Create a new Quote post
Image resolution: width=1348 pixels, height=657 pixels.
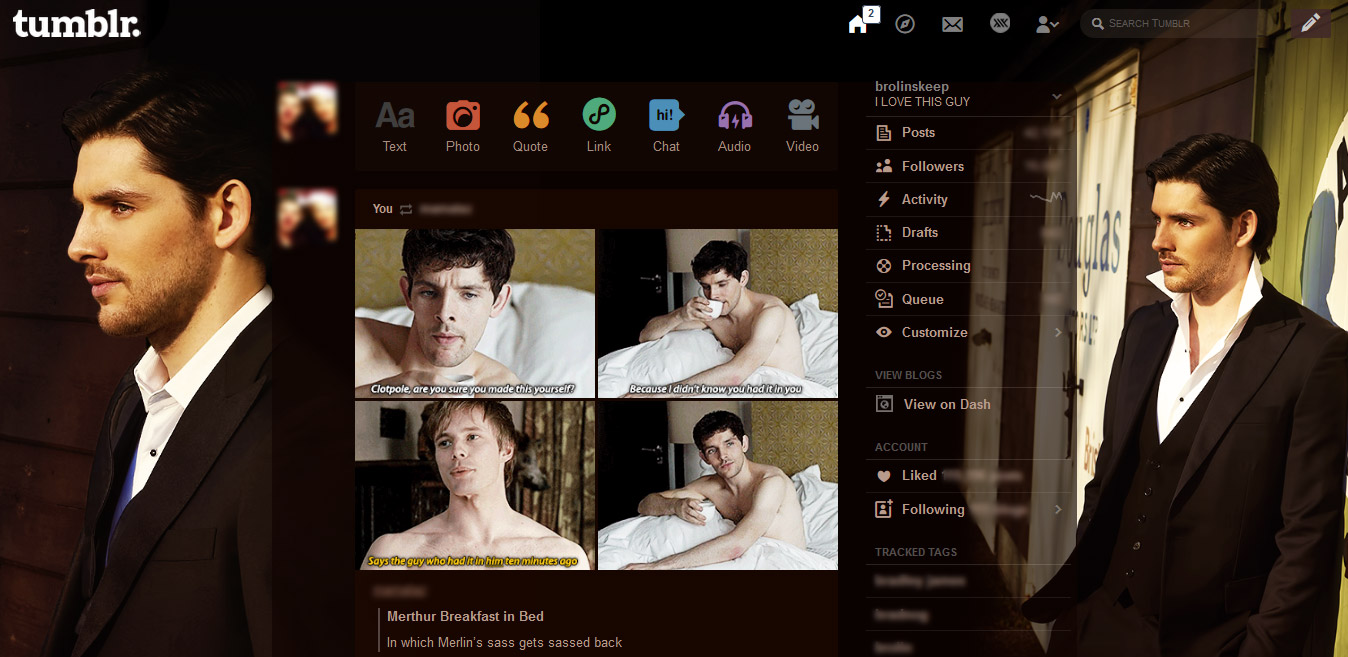point(531,126)
